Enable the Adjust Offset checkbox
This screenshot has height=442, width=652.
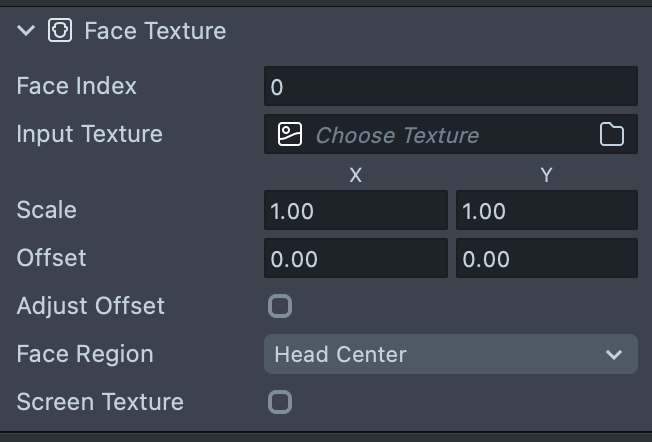[280, 306]
